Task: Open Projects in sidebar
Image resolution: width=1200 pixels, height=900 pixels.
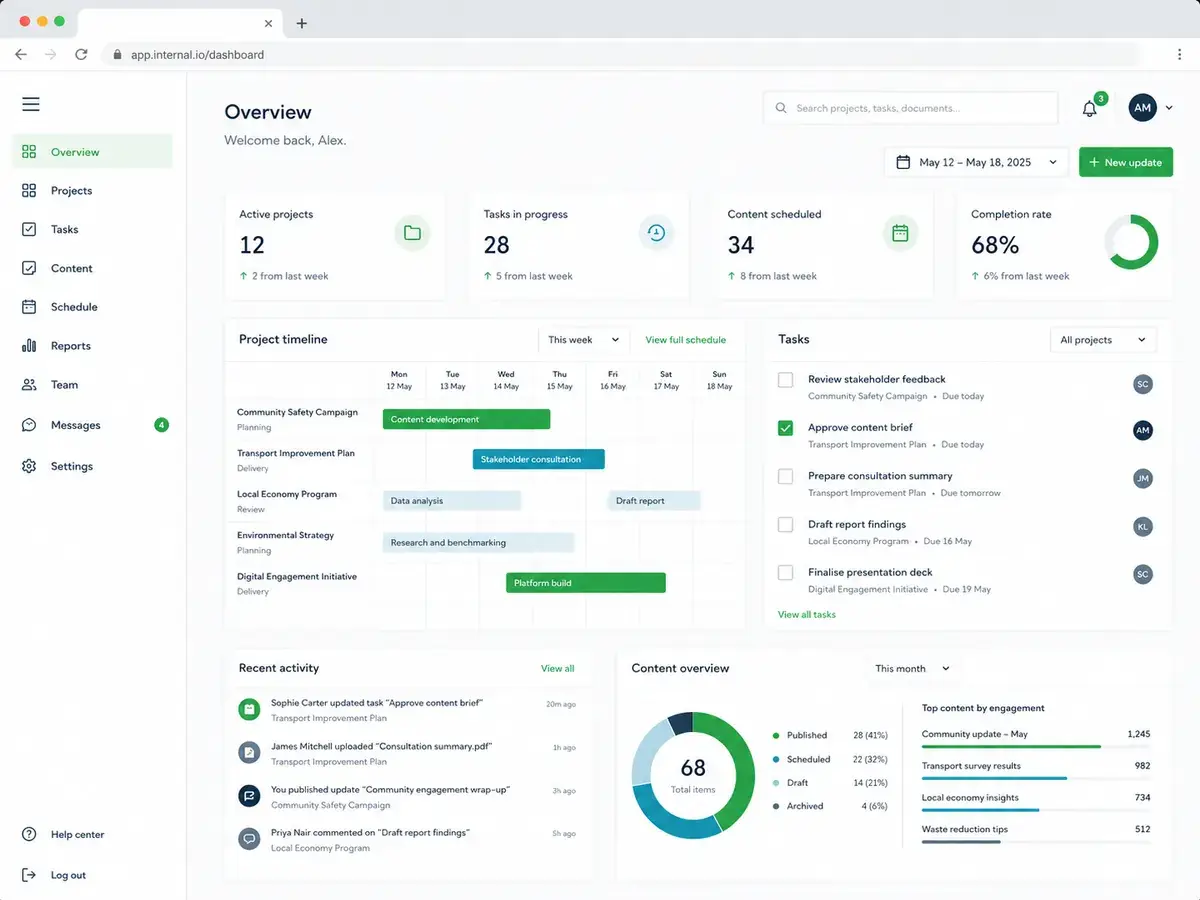Action: point(92,190)
